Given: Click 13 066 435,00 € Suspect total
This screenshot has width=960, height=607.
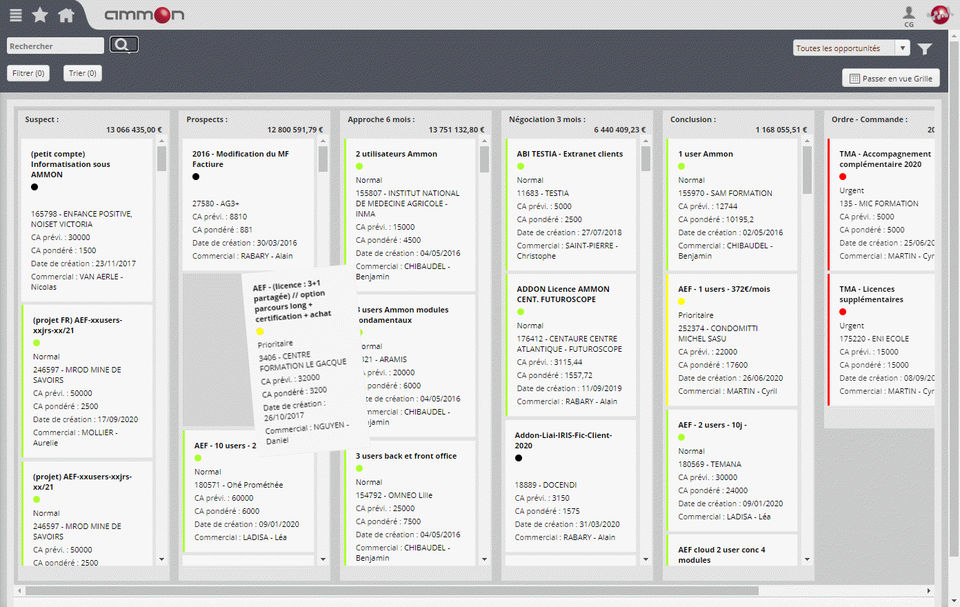Looking at the screenshot, I should click(x=134, y=130).
